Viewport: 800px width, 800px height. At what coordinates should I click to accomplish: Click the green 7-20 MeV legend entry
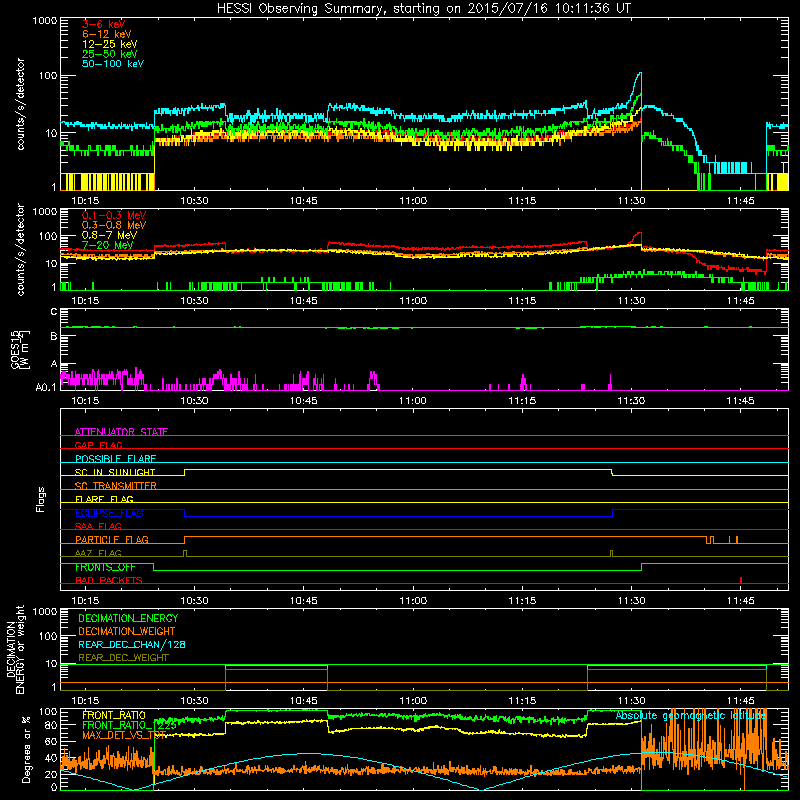[108, 245]
